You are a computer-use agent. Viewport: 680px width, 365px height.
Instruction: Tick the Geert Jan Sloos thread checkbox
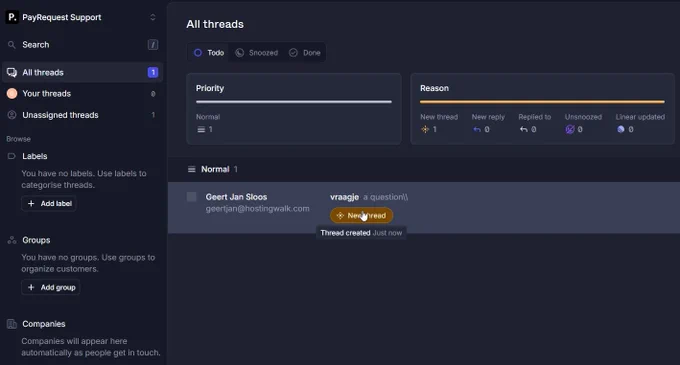pos(191,197)
